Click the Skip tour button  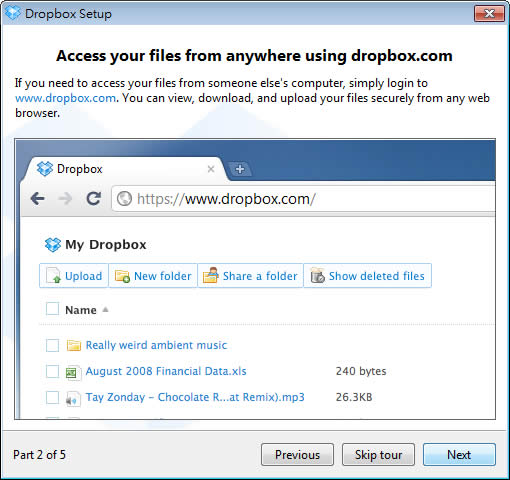tap(378, 454)
